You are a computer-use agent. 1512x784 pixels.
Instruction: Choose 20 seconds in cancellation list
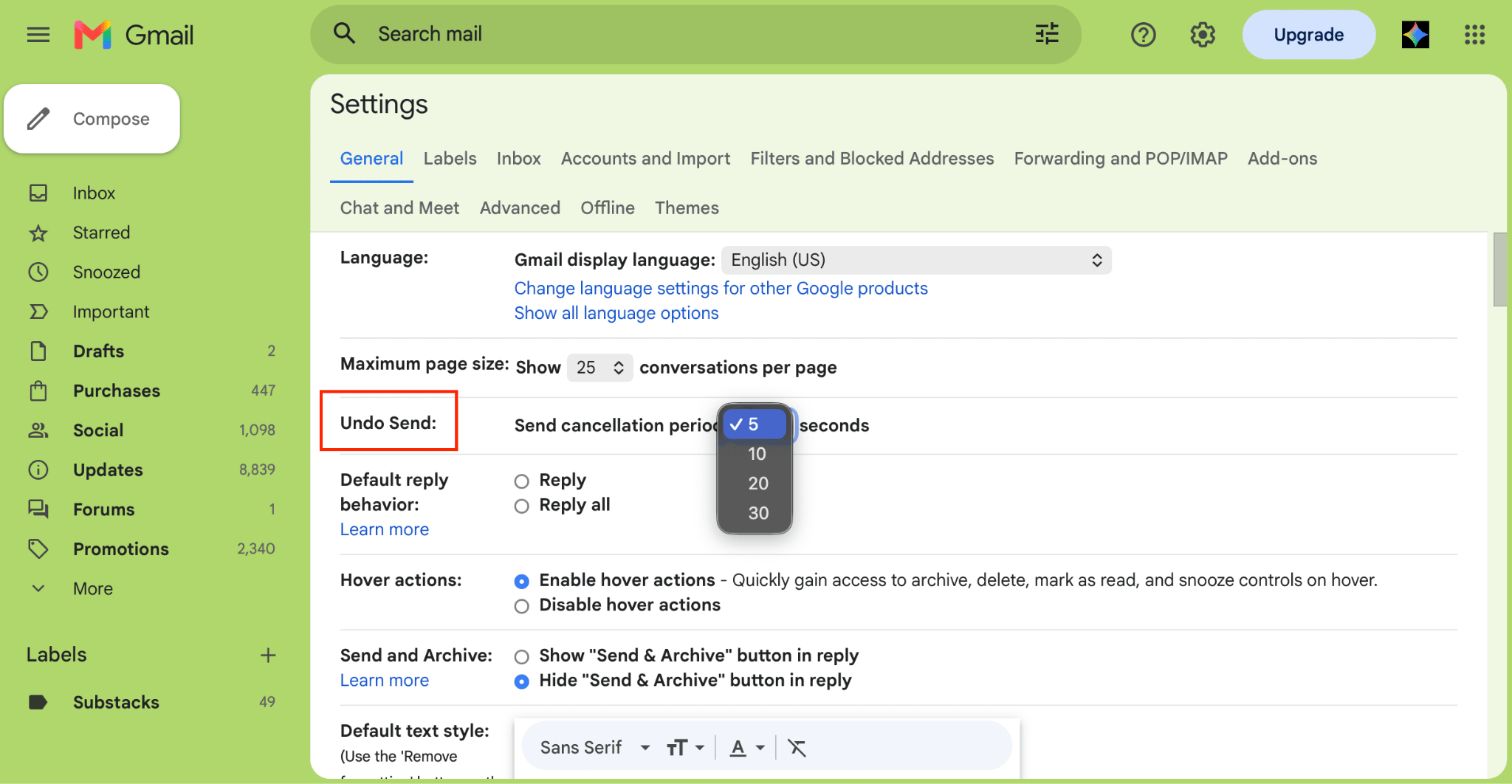pyautogui.click(x=754, y=484)
